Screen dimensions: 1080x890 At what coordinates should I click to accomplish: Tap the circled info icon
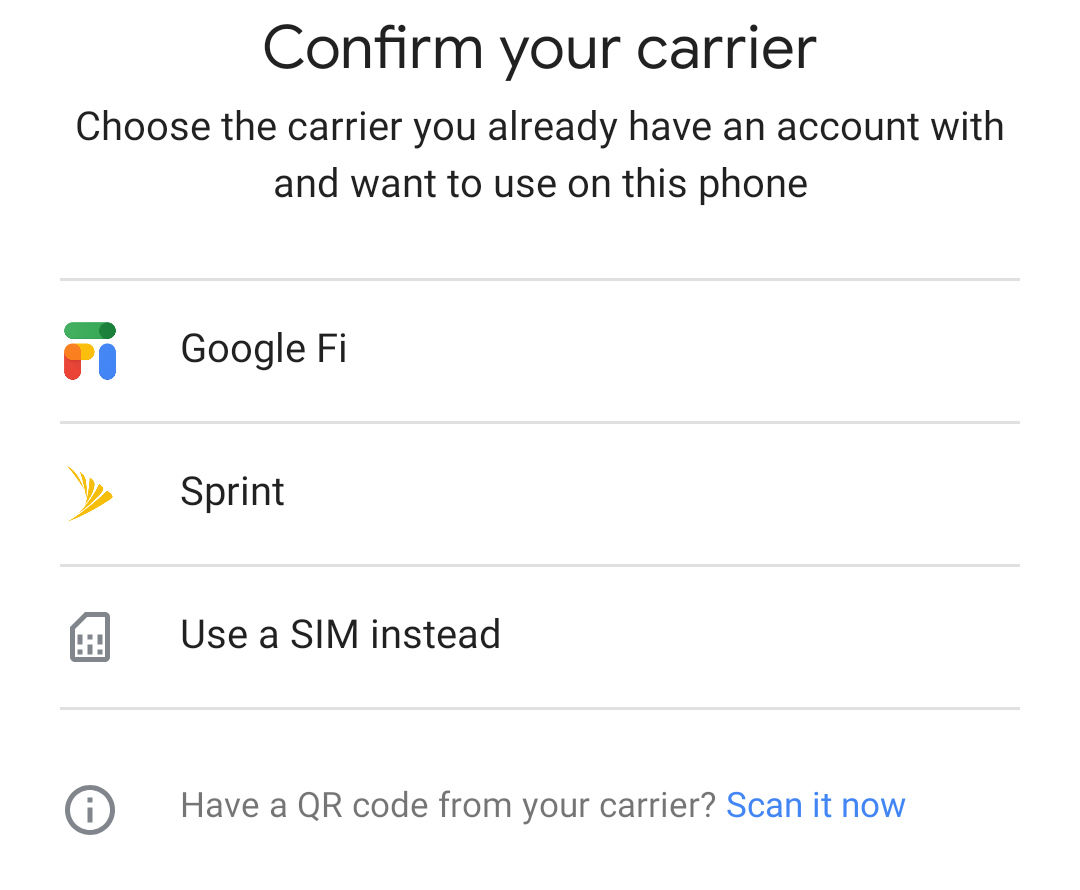tap(90, 808)
